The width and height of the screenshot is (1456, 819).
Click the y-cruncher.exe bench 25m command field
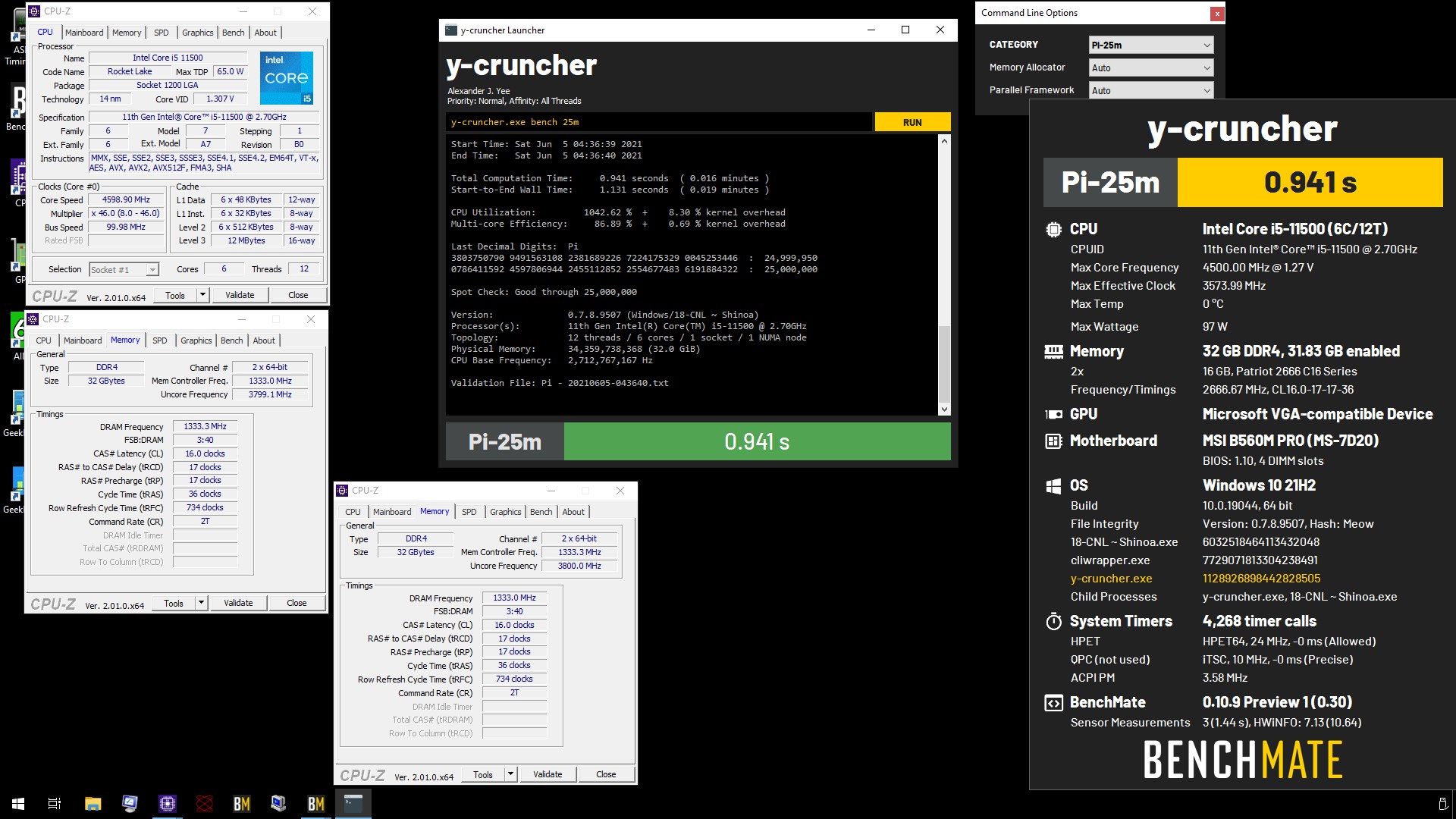(x=659, y=122)
